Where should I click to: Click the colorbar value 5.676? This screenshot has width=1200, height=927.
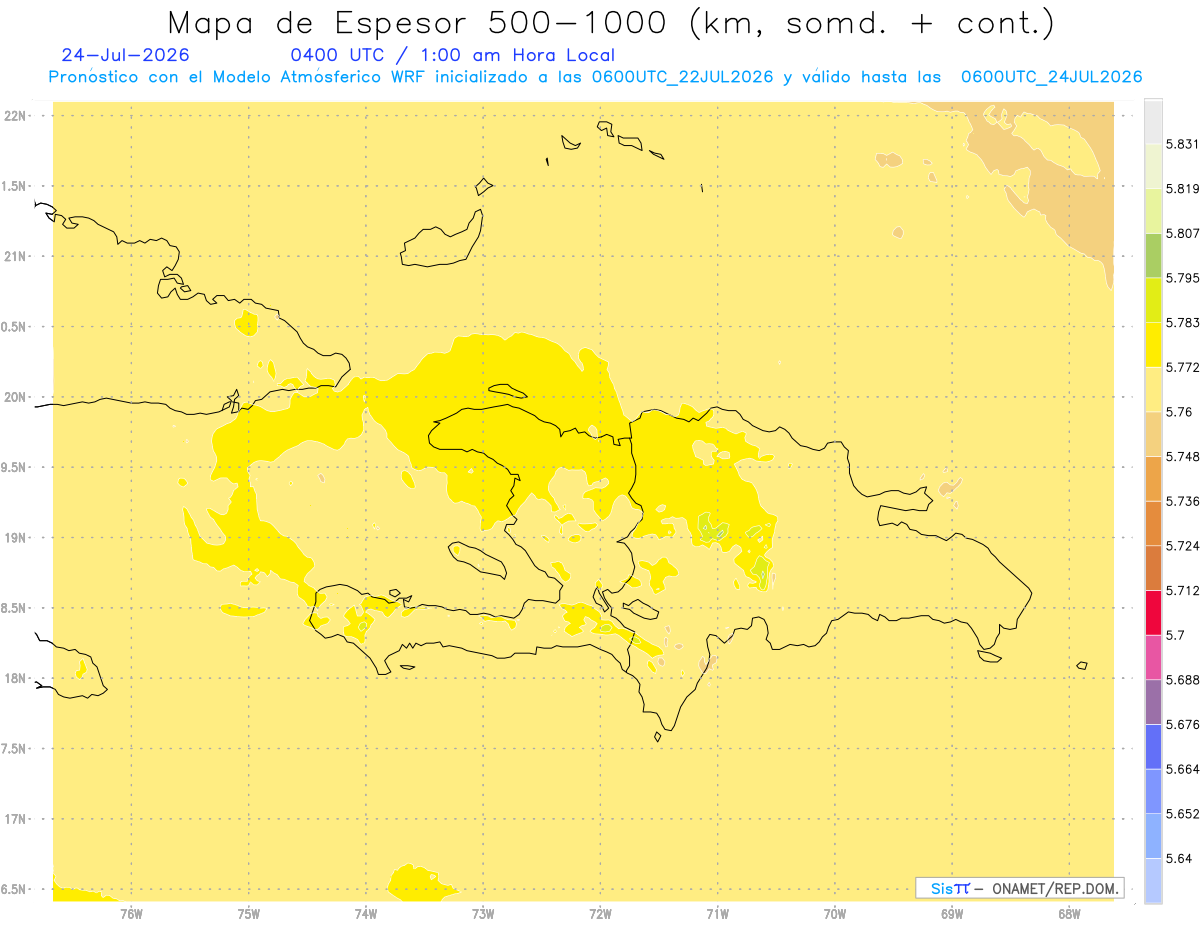1183,724
